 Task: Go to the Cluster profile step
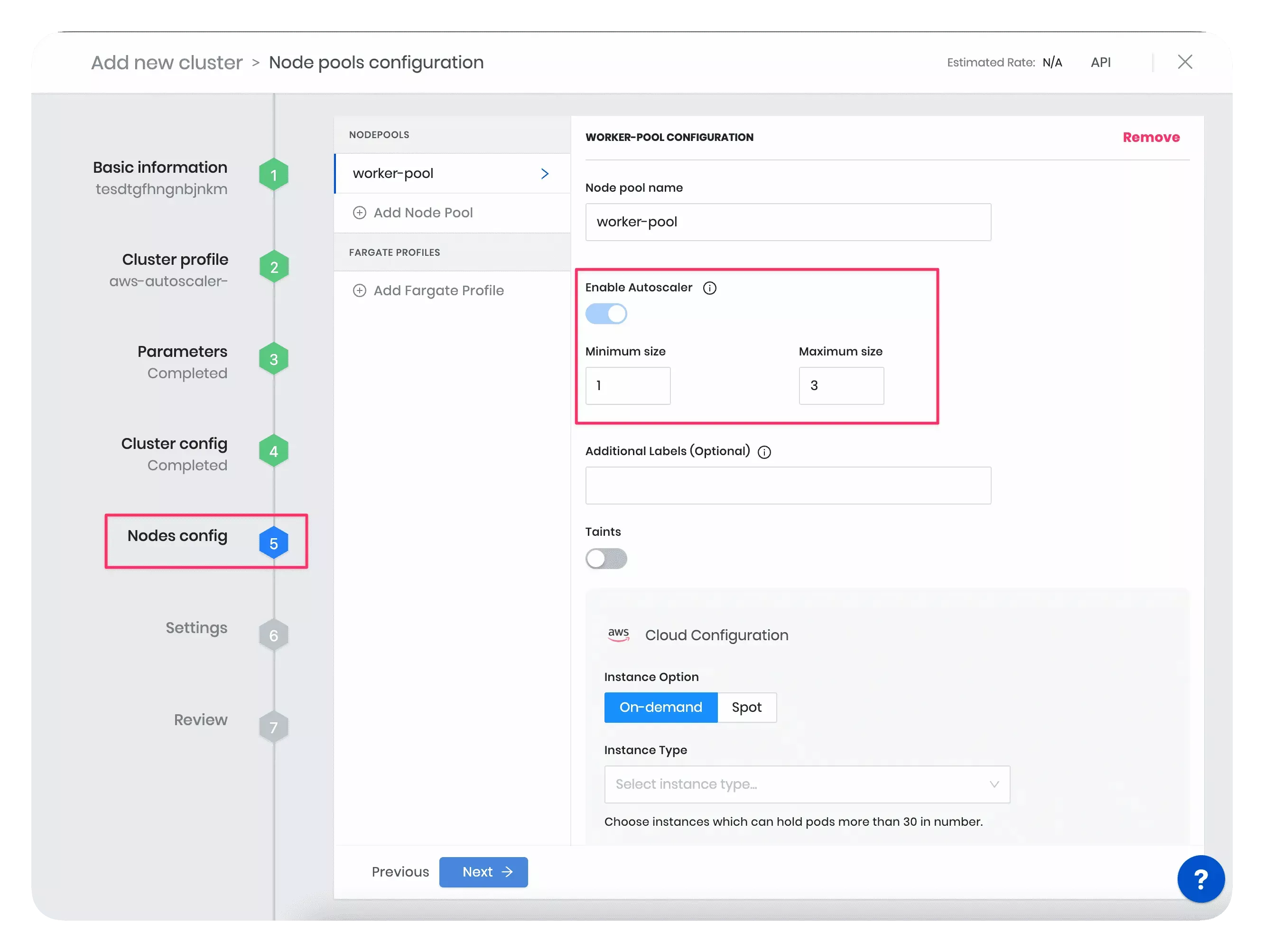click(175, 260)
